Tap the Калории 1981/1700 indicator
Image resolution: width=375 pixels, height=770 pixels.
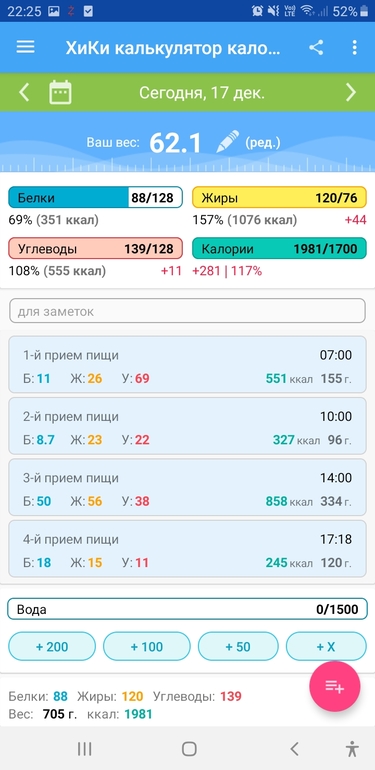click(x=279, y=249)
